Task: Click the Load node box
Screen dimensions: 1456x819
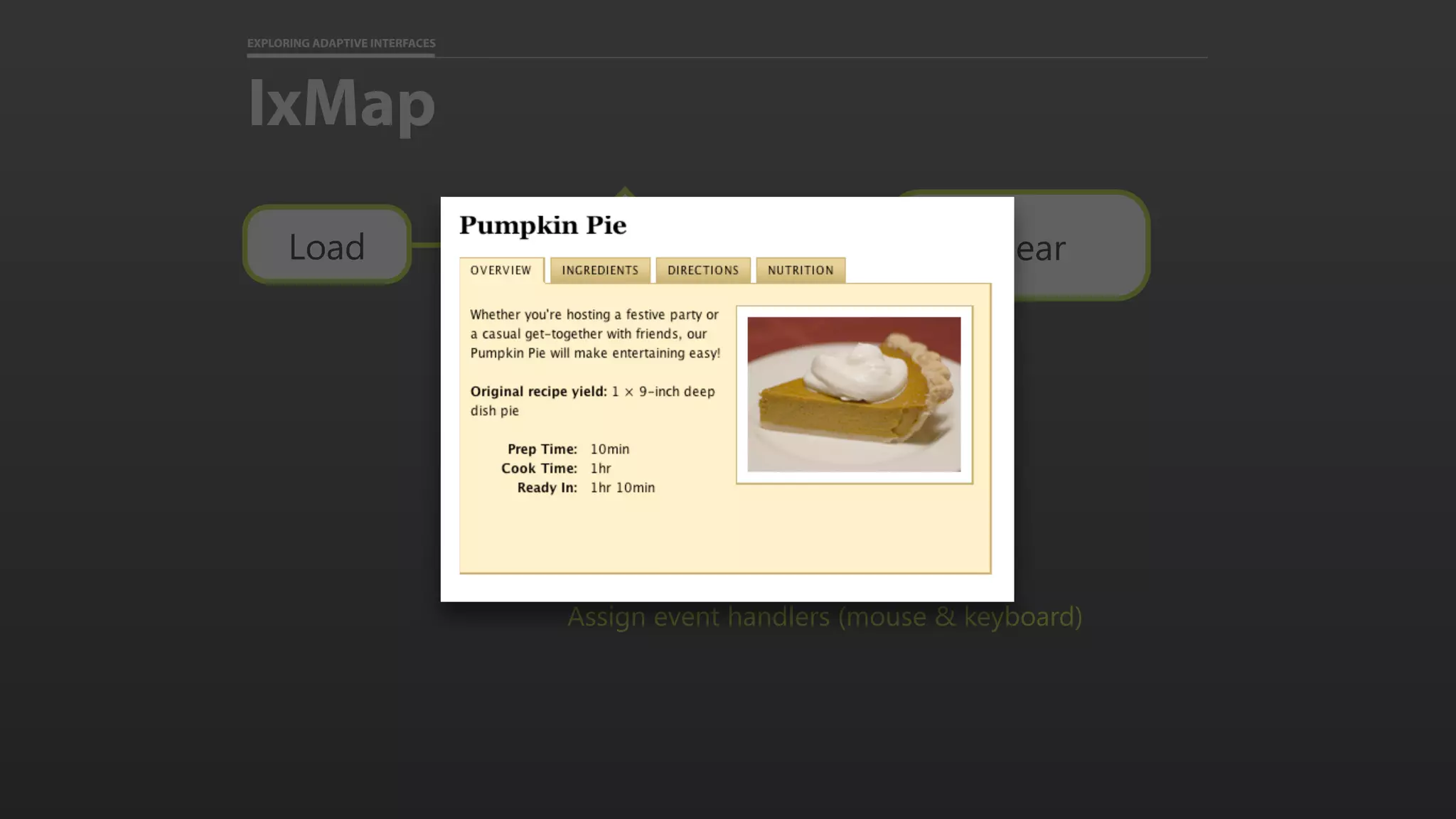Action: point(327,245)
